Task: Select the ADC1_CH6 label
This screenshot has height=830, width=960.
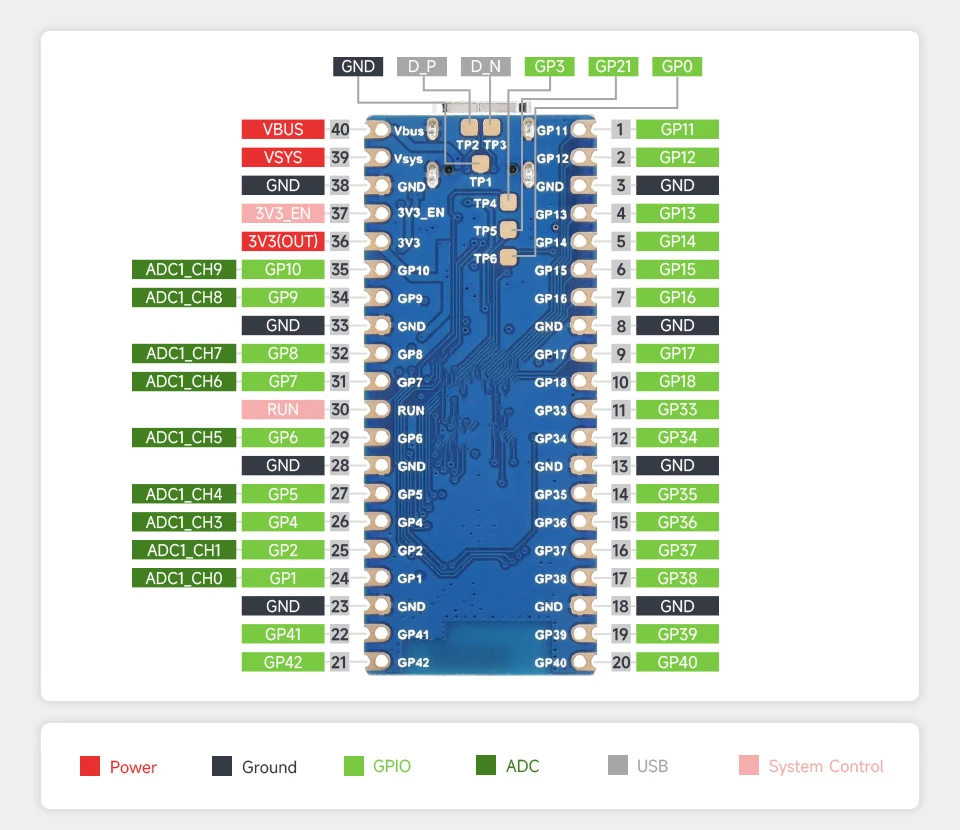Action: [184, 381]
